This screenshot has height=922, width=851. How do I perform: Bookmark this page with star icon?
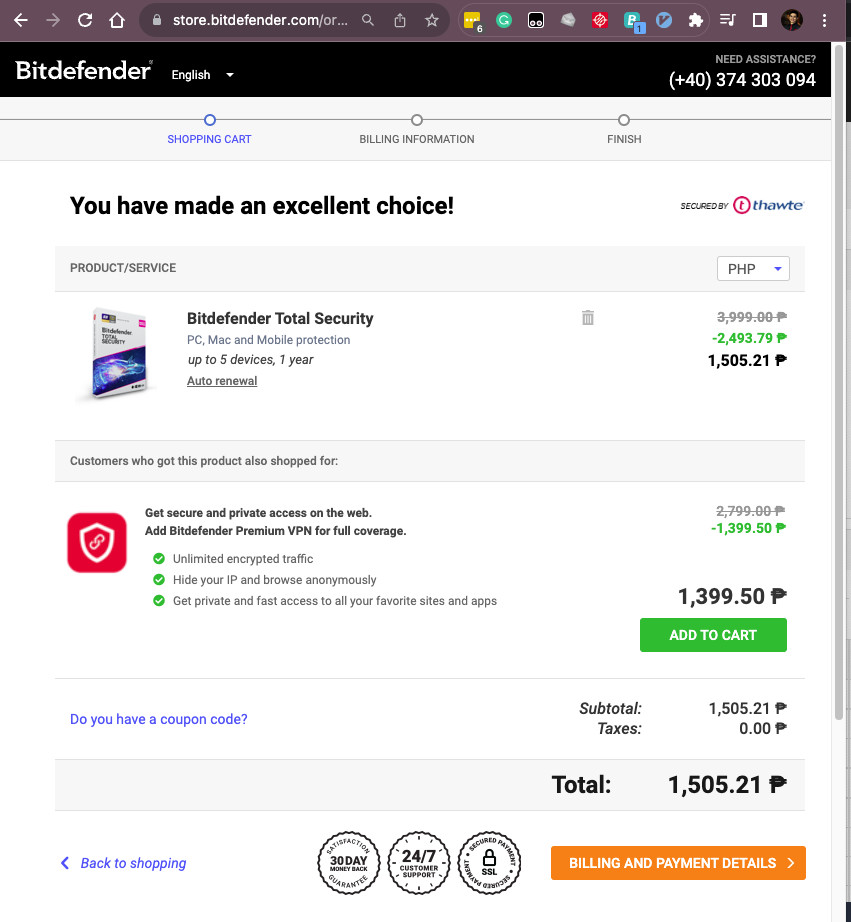pos(431,20)
